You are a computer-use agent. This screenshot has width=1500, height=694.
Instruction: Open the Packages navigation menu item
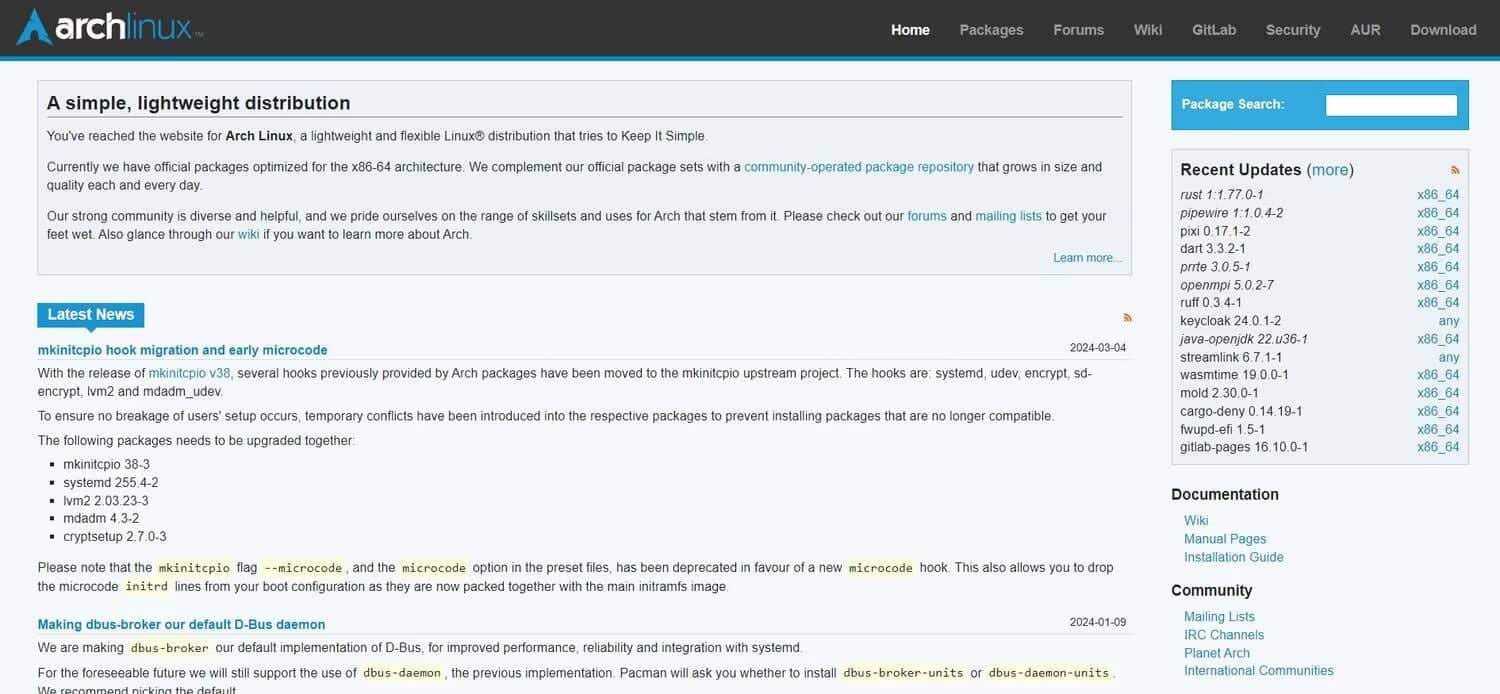coord(991,30)
